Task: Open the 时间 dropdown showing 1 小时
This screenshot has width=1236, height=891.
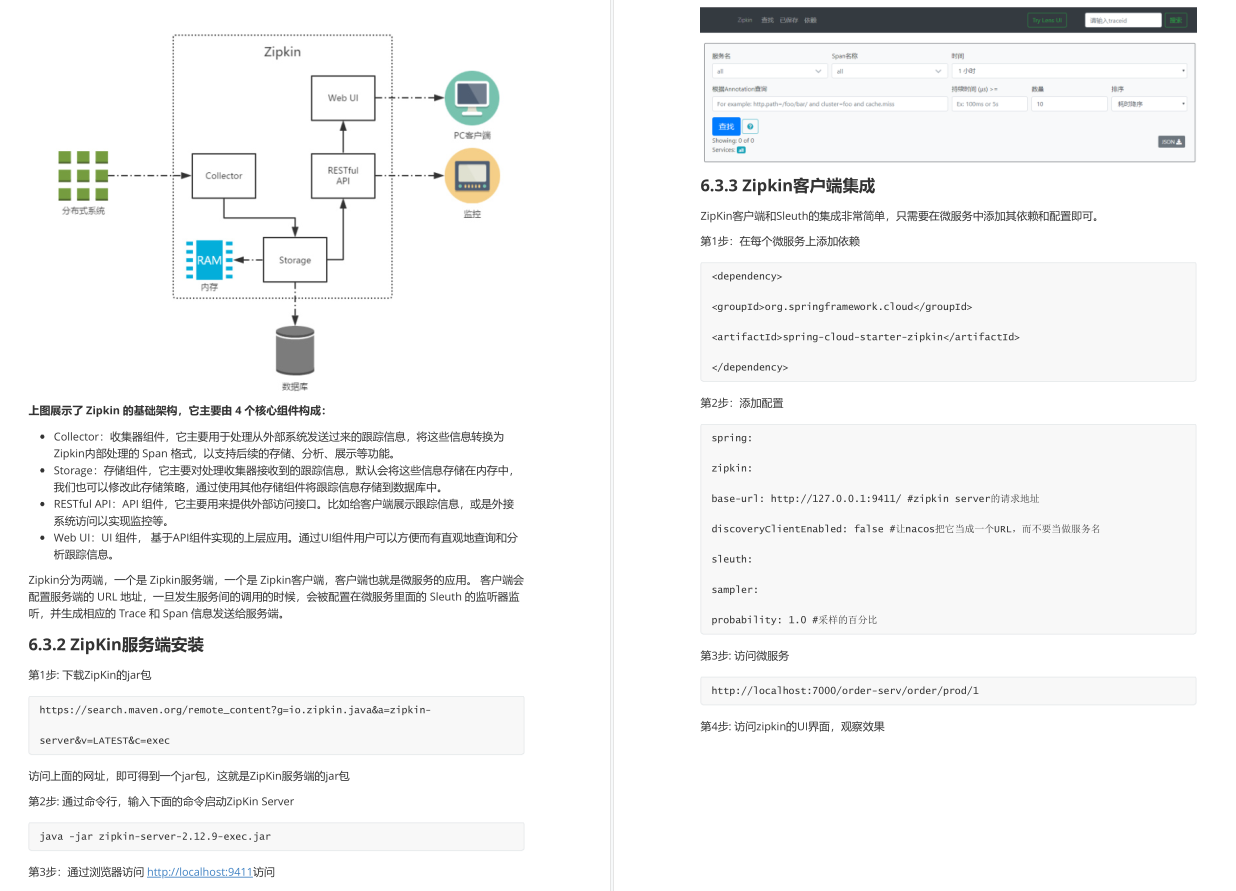Action: point(1069,71)
